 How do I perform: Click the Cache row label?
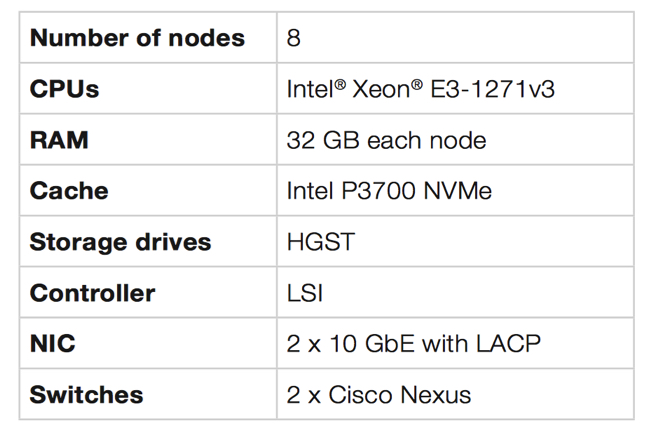click(69, 191)
